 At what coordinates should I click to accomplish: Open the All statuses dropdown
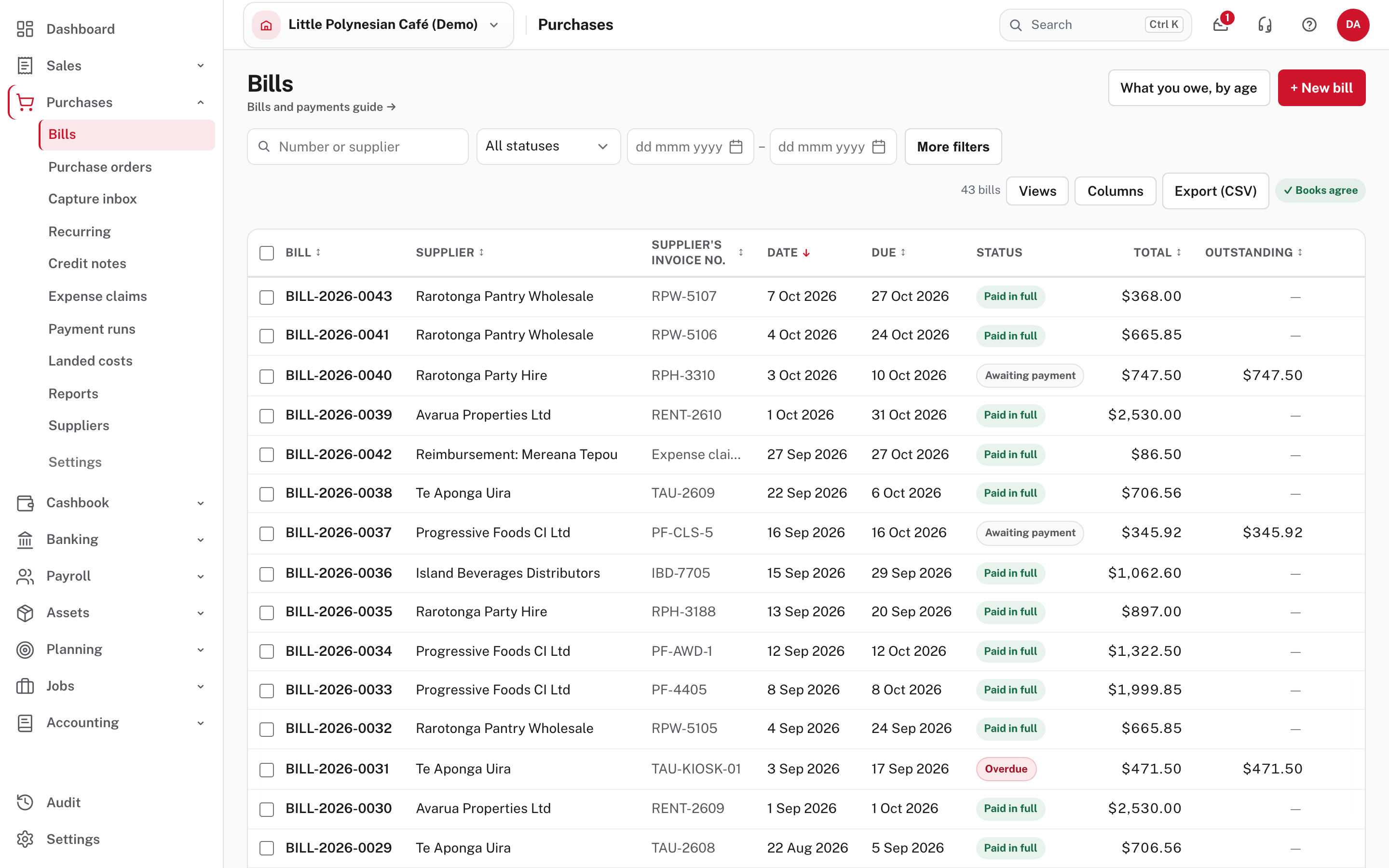pyautogui.click(x=548, y=147)
